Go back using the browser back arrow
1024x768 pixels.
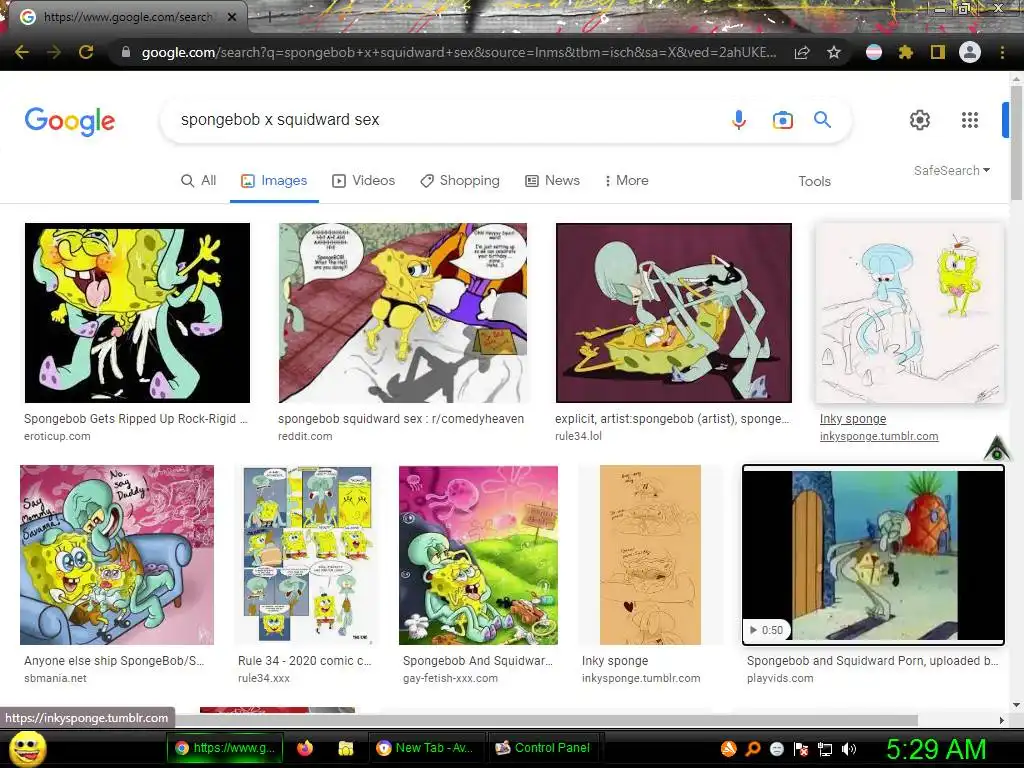point(22,52)
